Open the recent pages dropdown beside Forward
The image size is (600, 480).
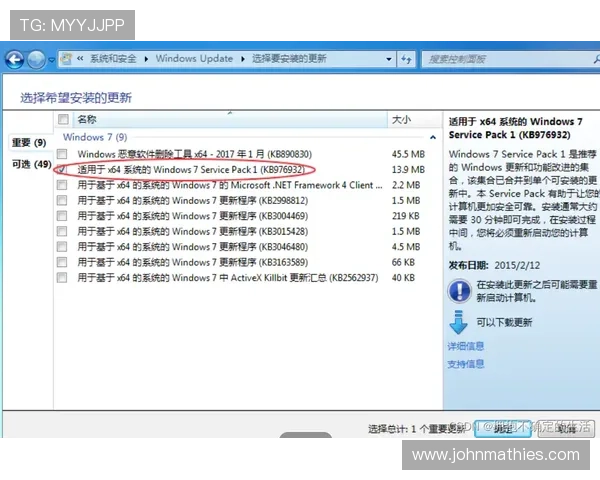click(51, 60)
